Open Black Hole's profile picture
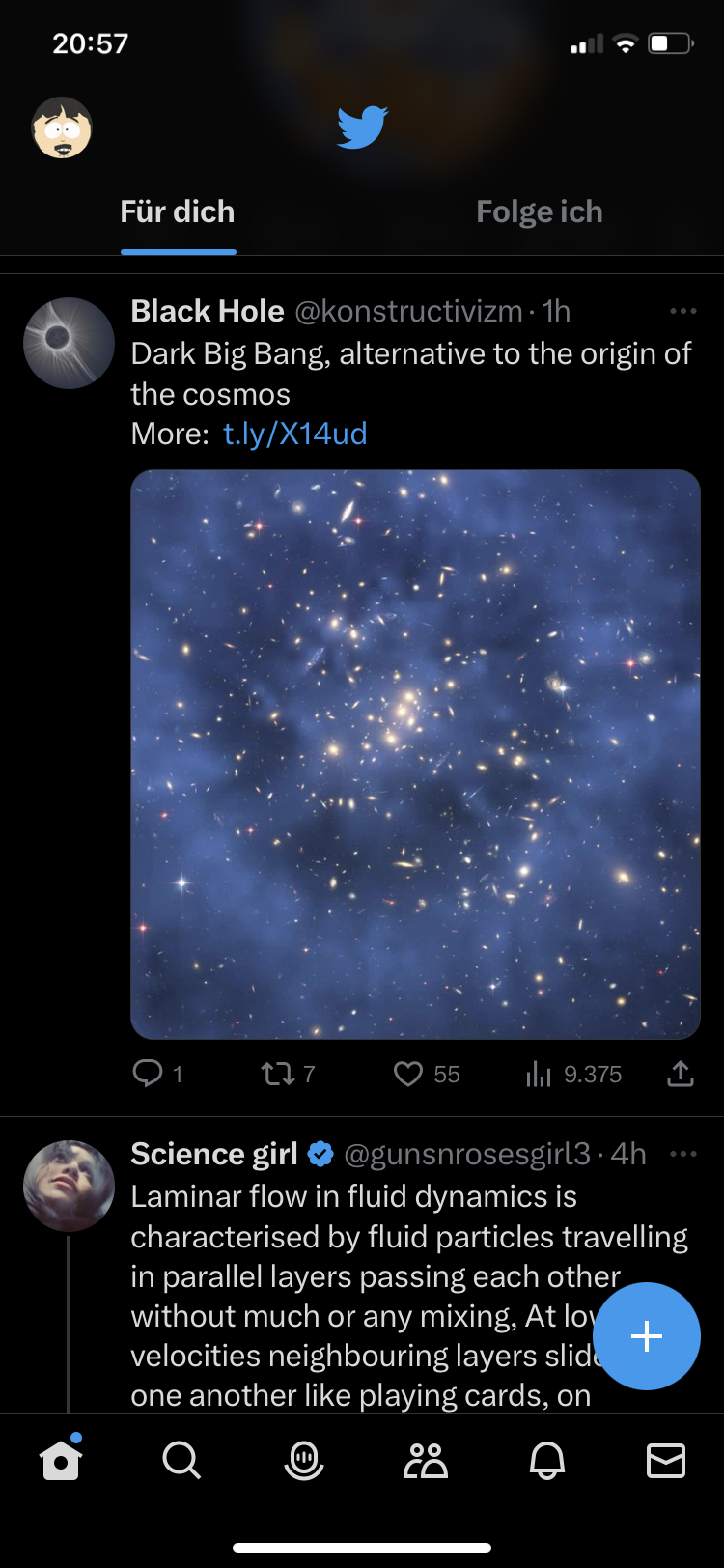The height and width of the screenshot is (1568, 724). point(69,343)
